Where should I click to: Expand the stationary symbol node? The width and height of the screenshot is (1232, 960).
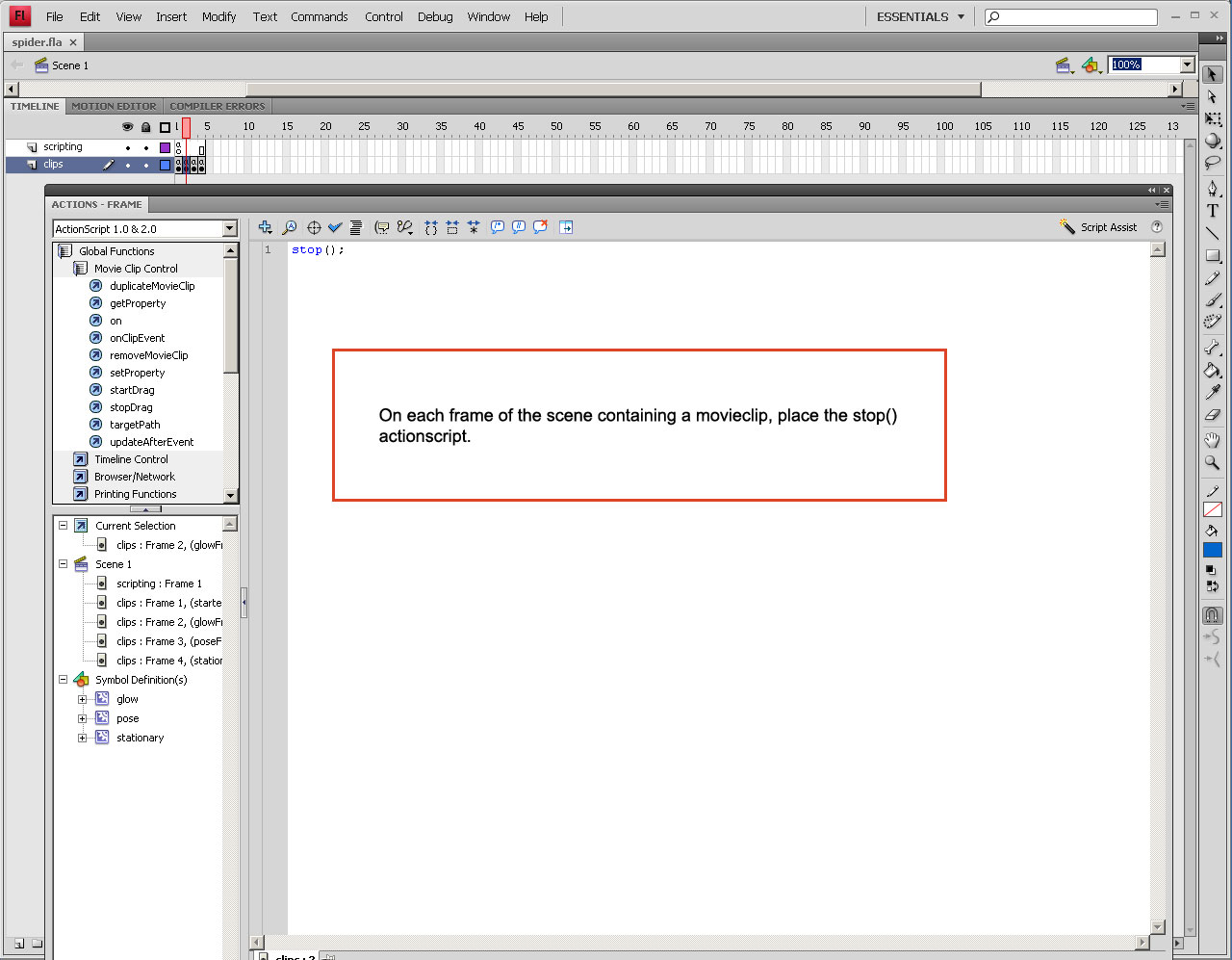click(83, 739)
